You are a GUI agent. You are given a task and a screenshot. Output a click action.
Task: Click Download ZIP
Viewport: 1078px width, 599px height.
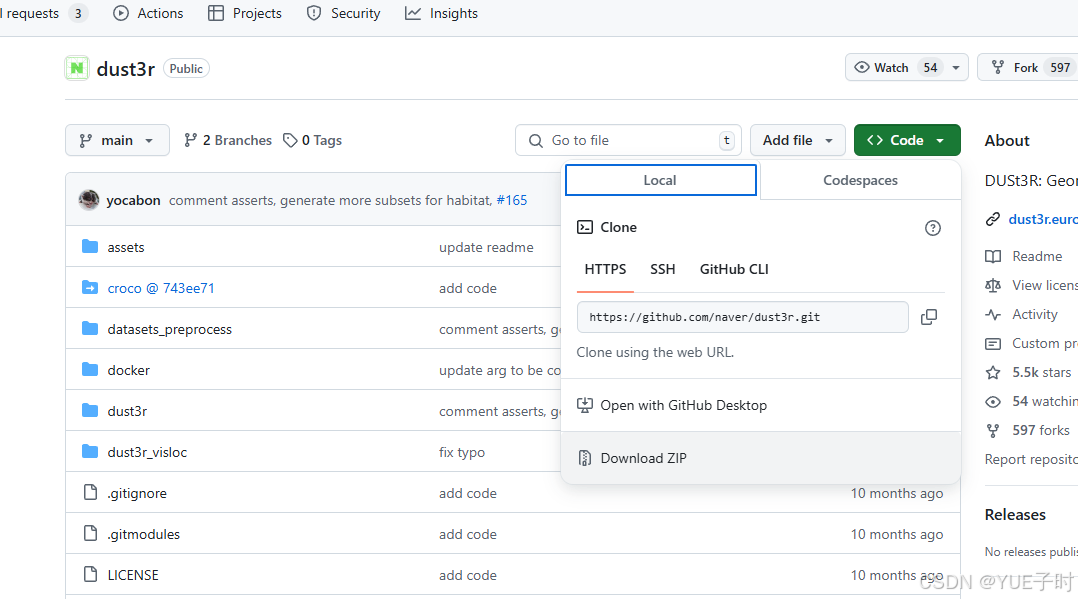point(643,458)
